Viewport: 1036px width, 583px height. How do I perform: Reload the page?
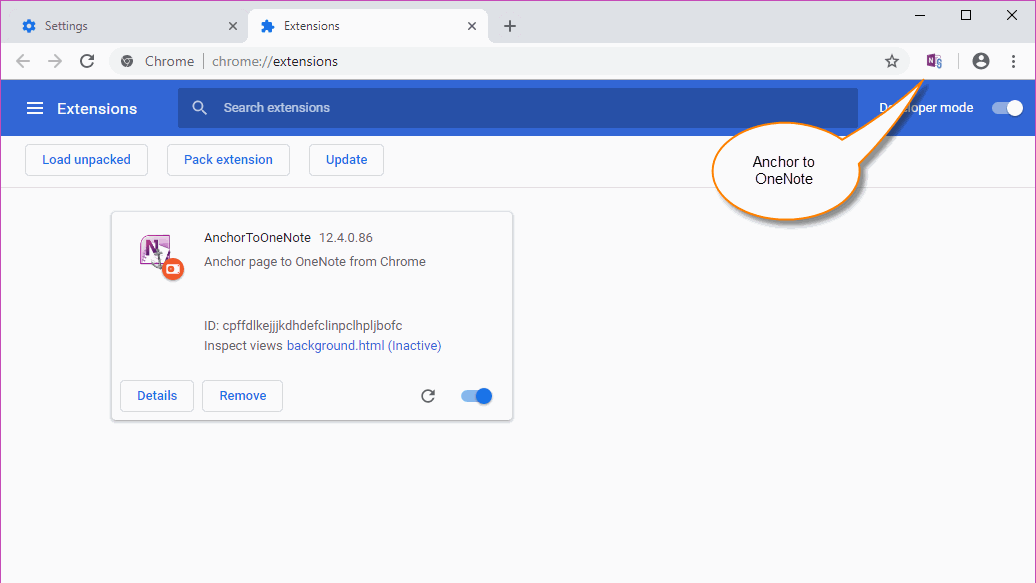coord(87,61)
